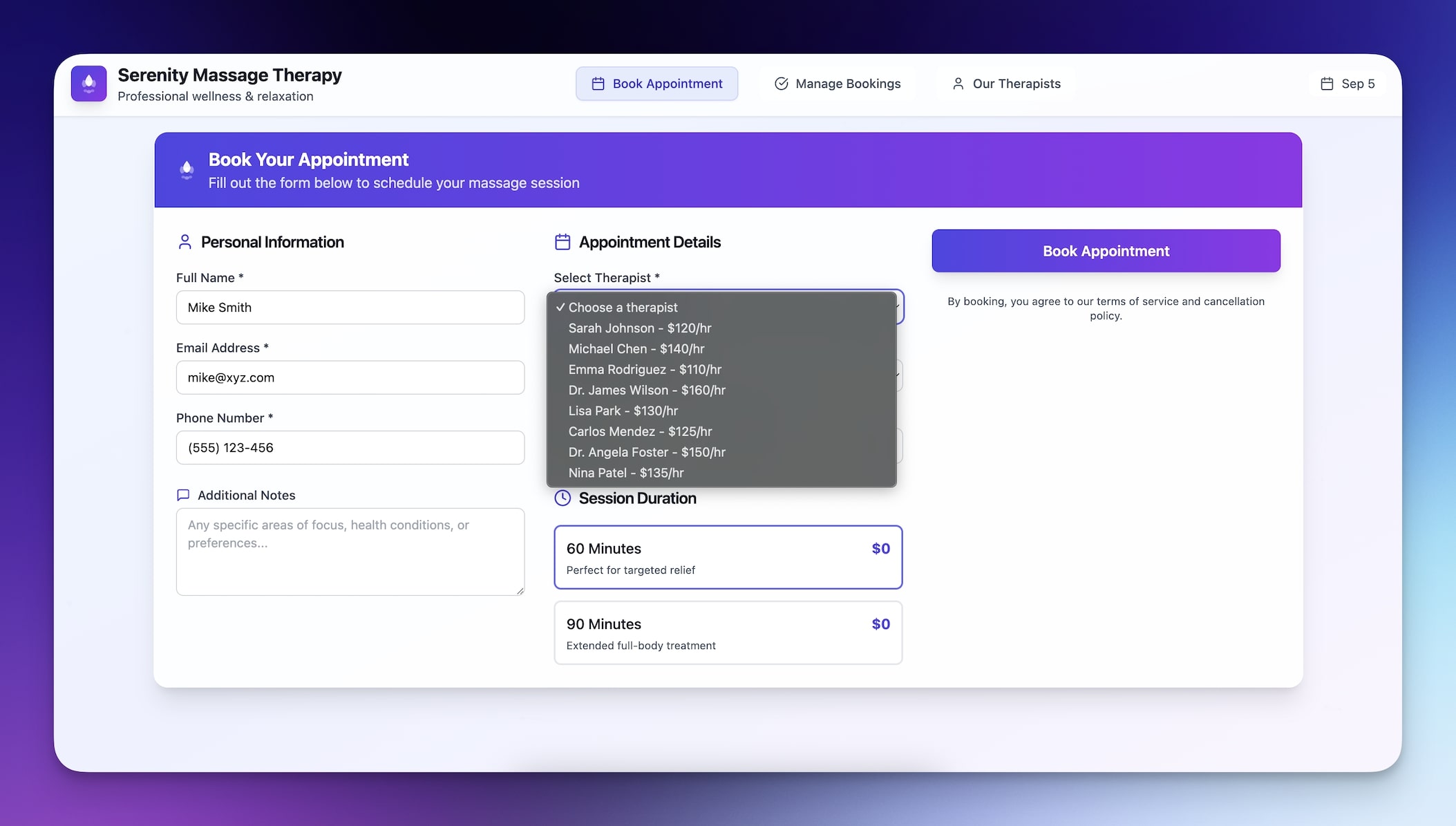Click the chat bubble icon near Additional Notes
The image size is (1456, 826).
183,495
